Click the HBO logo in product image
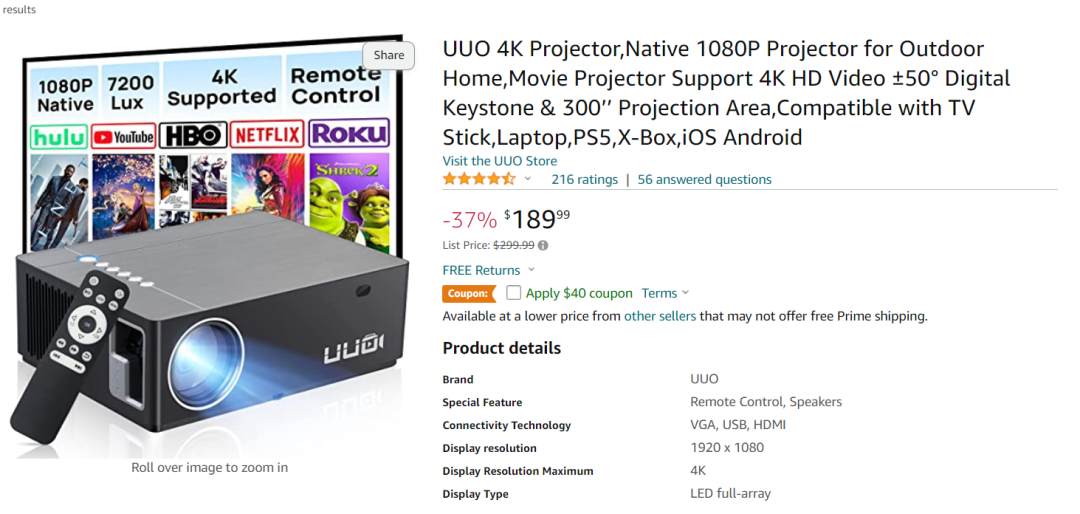Image resolution: width=1080 pixels, height=514 pixels. tap(193, 135)
